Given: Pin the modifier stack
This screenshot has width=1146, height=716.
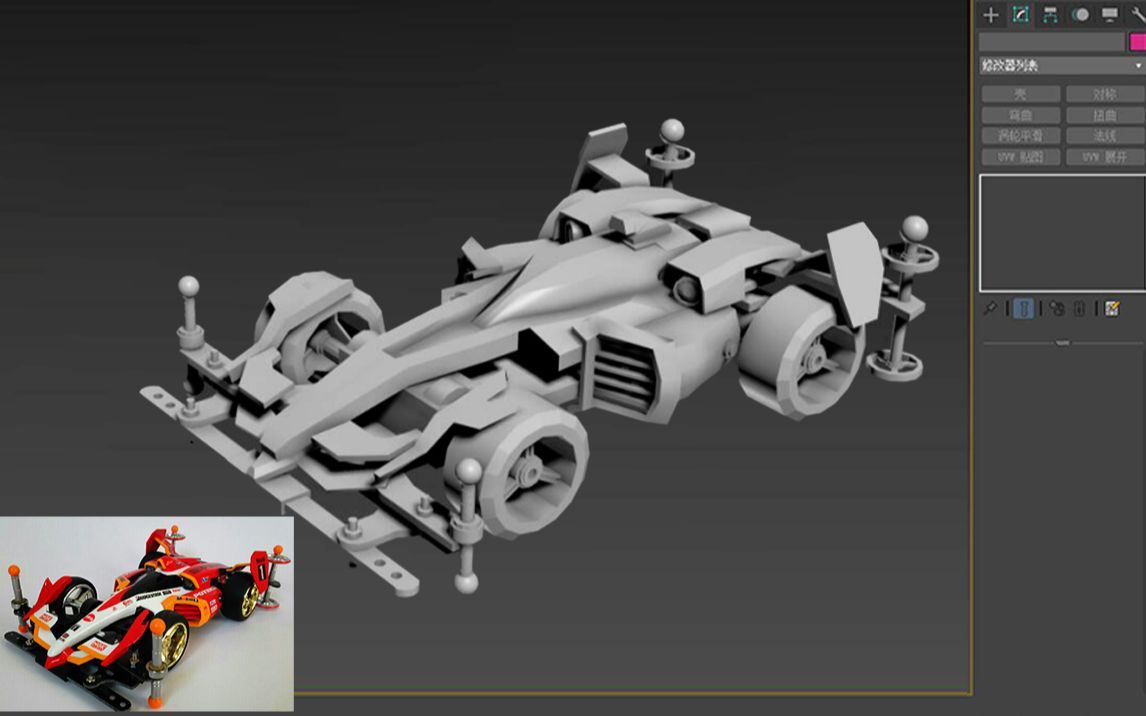Looking at the screenshot, I should pyautogui.click(x=991, y=310).
